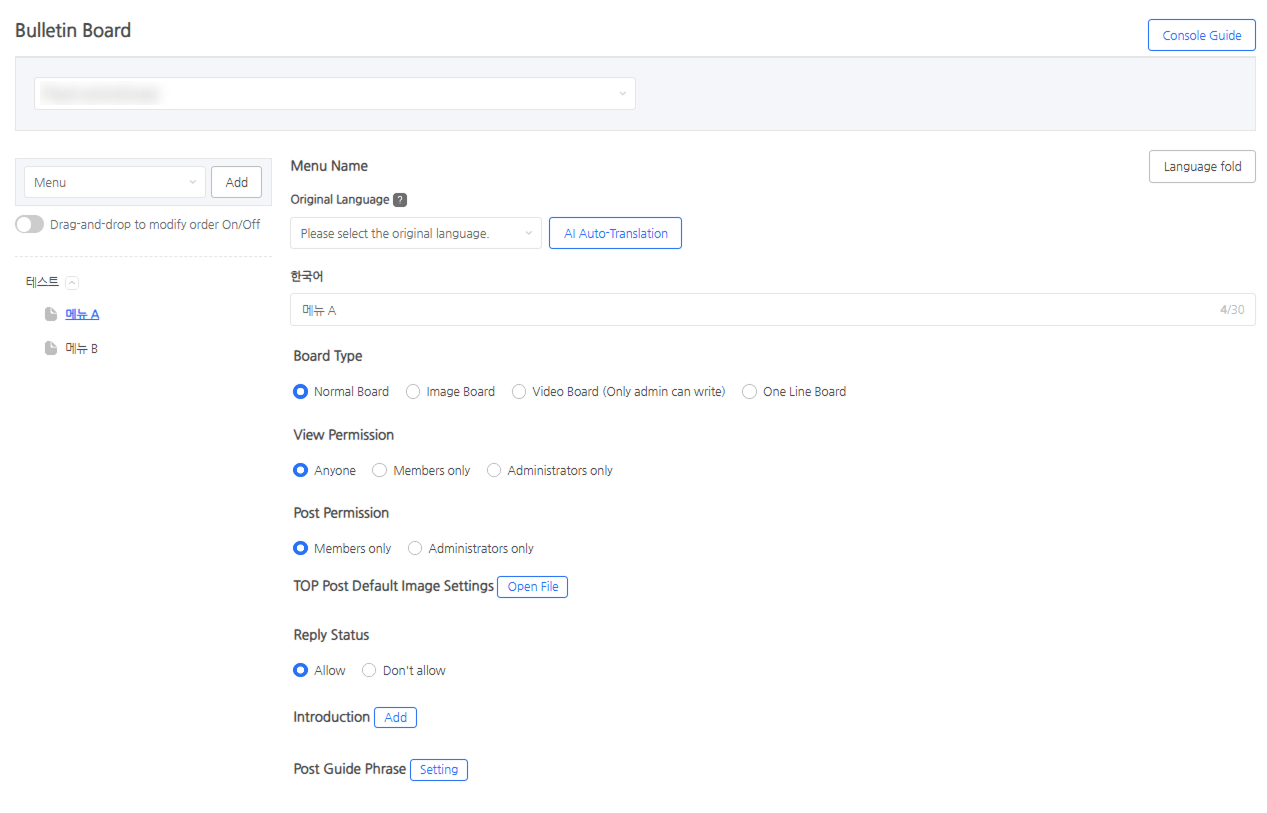Choose Video Board type option
1267x813 pixels.
(519, 392)
